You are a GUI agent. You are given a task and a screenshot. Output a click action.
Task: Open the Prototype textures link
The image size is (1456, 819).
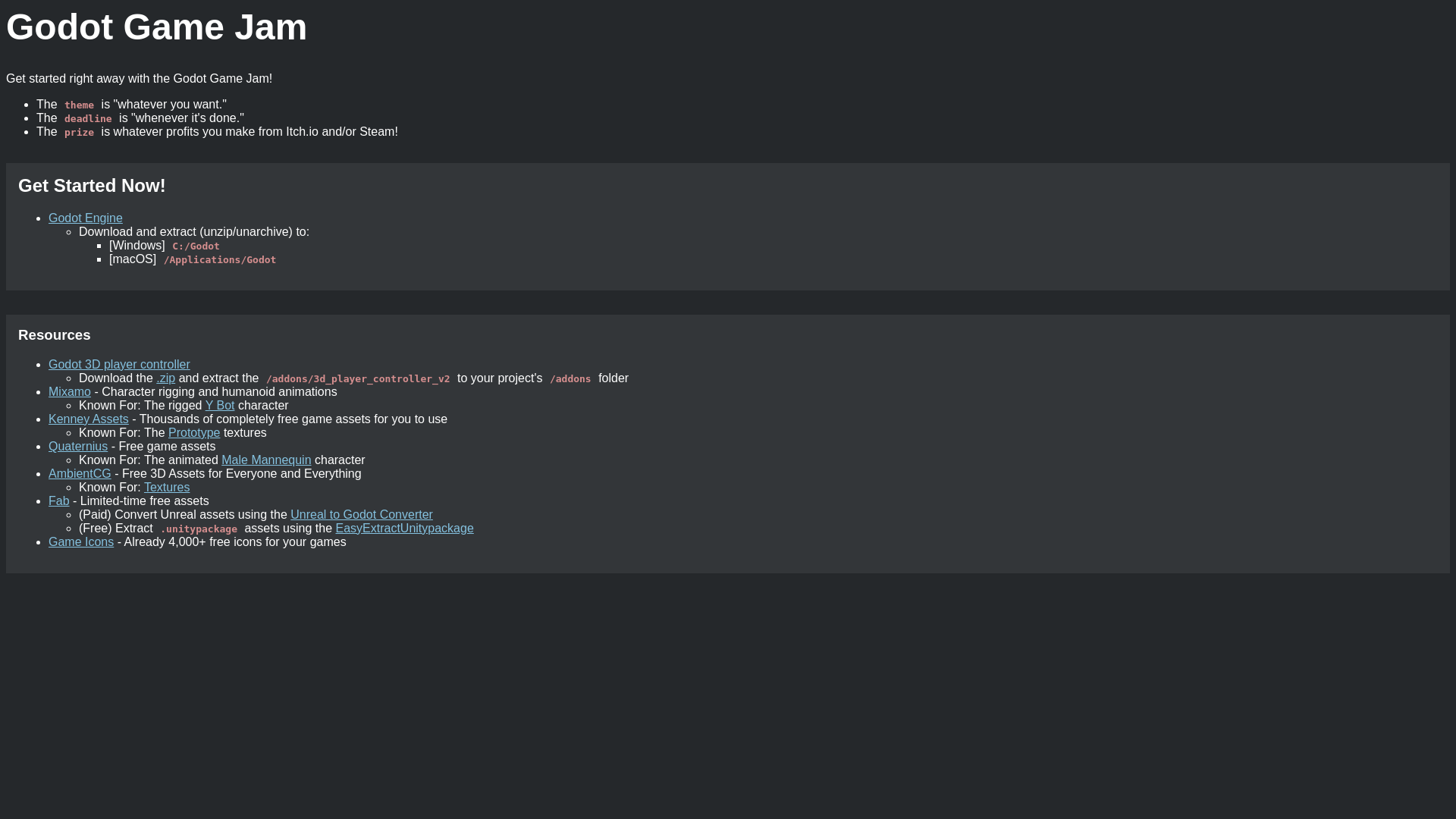[x=194, y=433]
